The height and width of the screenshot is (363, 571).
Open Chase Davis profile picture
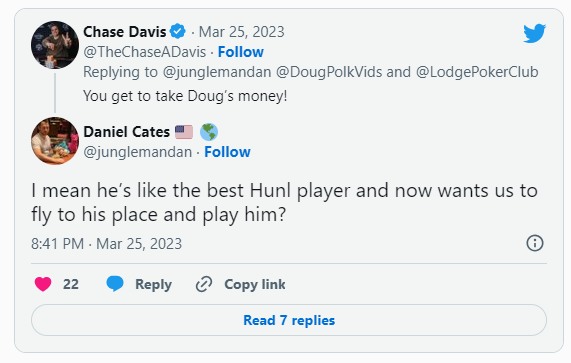point(55,45)
